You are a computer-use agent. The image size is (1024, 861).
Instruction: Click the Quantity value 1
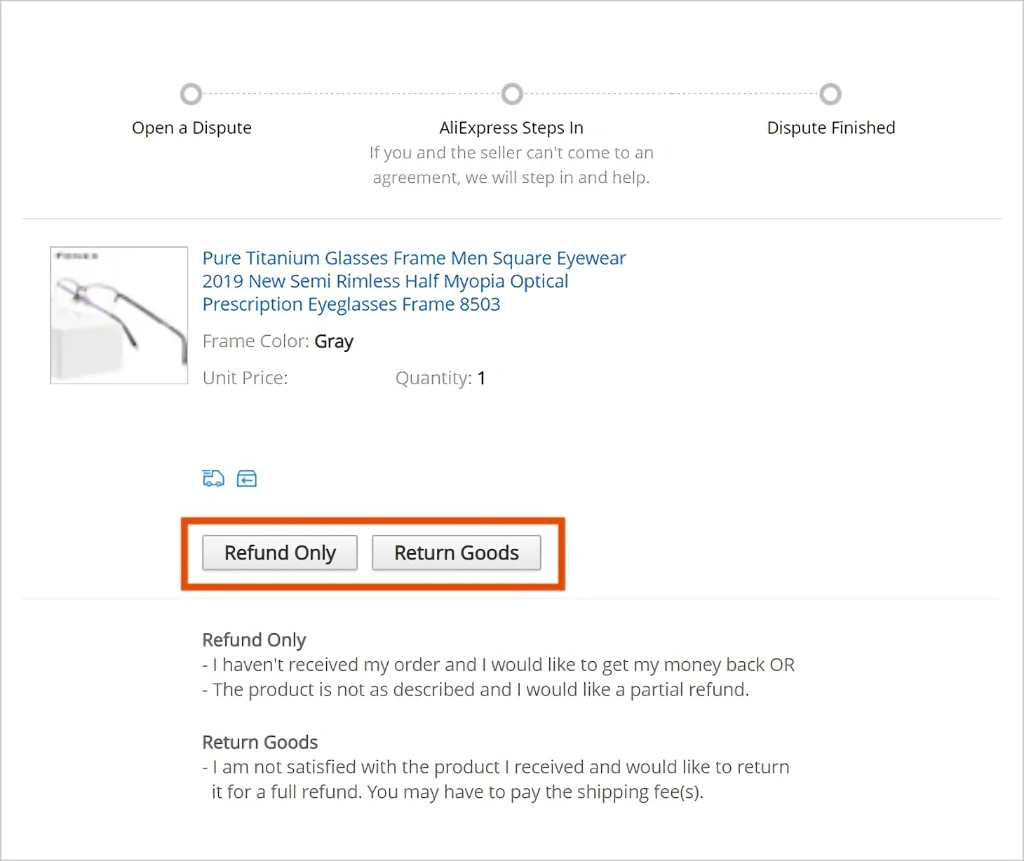(481, 378)
